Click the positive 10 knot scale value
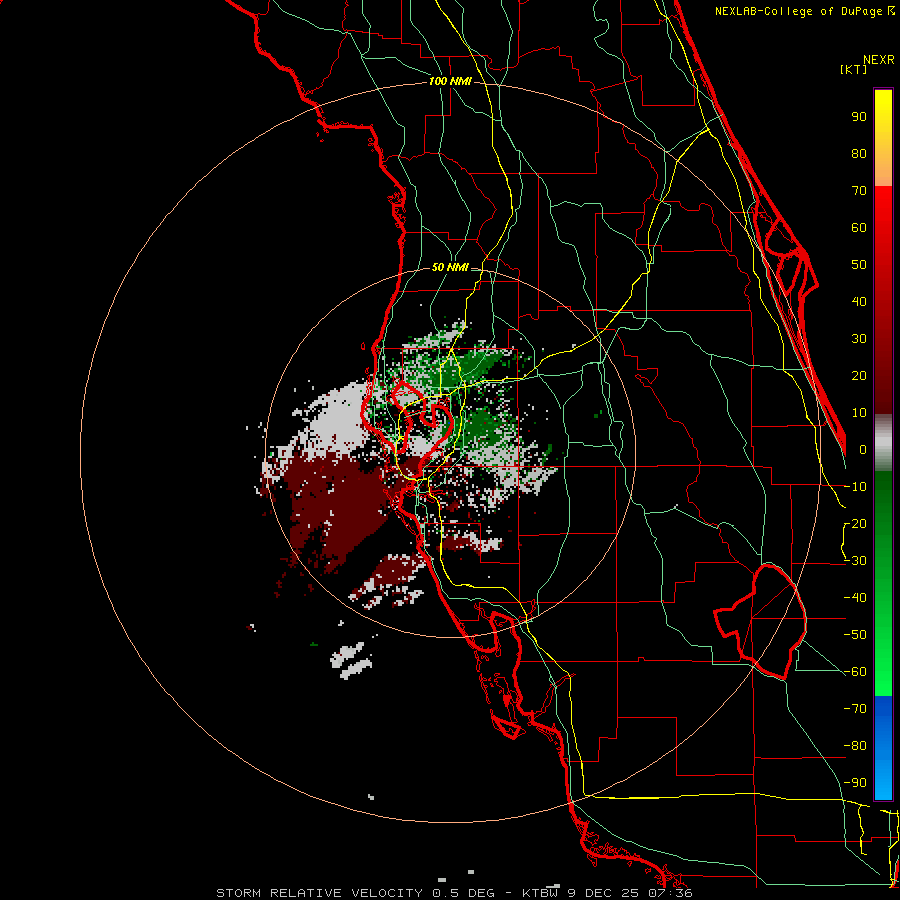 tap(859, 413)
